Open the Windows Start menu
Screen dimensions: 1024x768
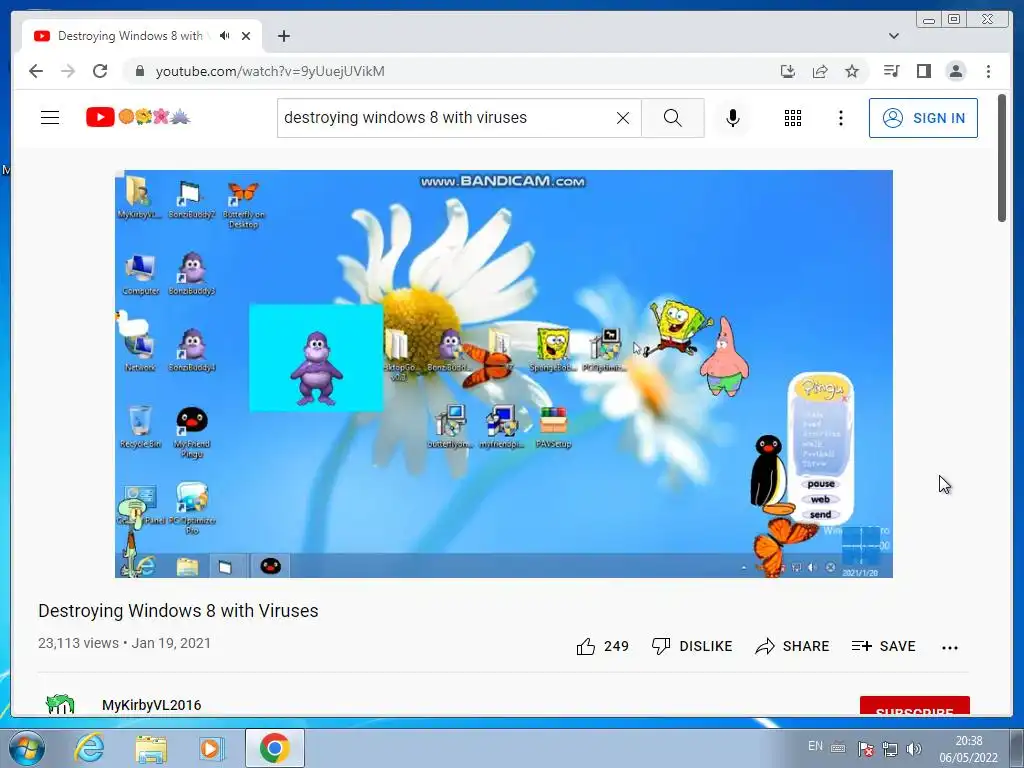point(26,748)
